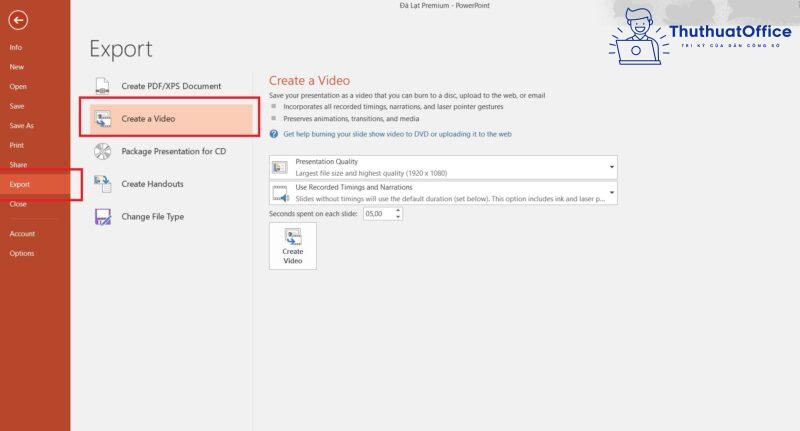Viewport: 800px width, 431px height.
Task: Click the seconds per slide input field
Action: click(x=379, y=214)
